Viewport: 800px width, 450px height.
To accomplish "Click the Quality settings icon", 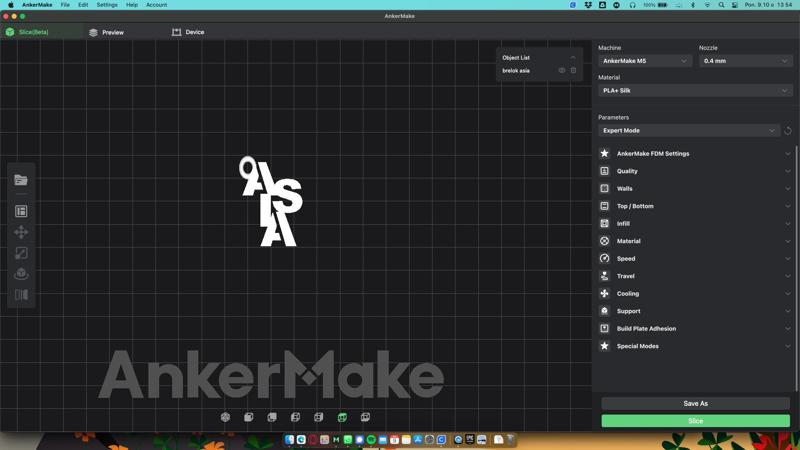I will 605,171.
